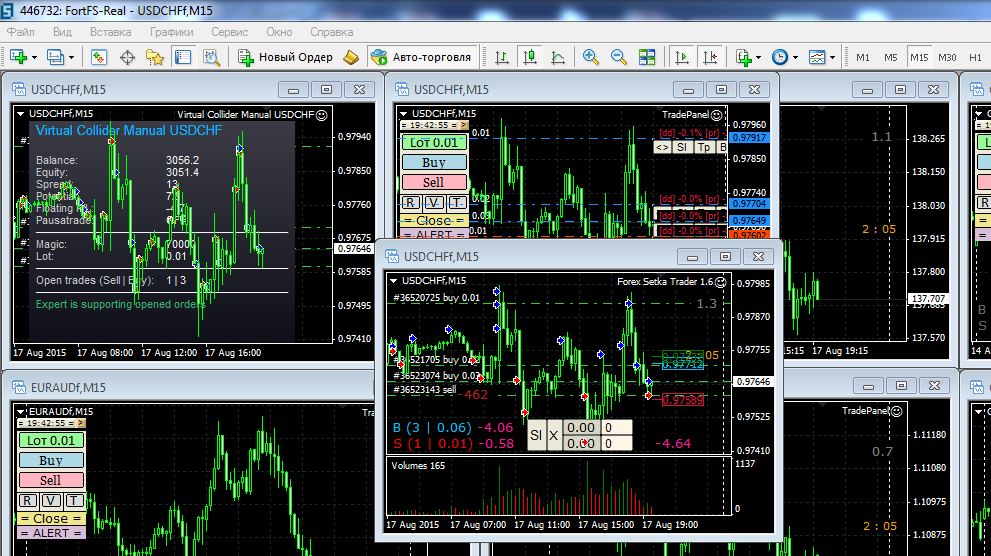Viewport: 991px width, 556px height.
Task: Open the Вид menu
Action: tap(62, 32)
